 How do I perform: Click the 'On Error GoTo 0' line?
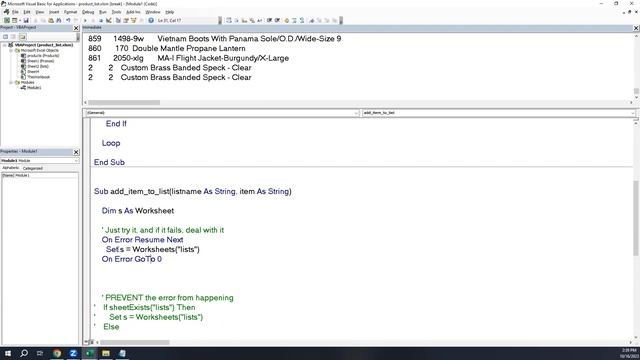tap(131, 259)
